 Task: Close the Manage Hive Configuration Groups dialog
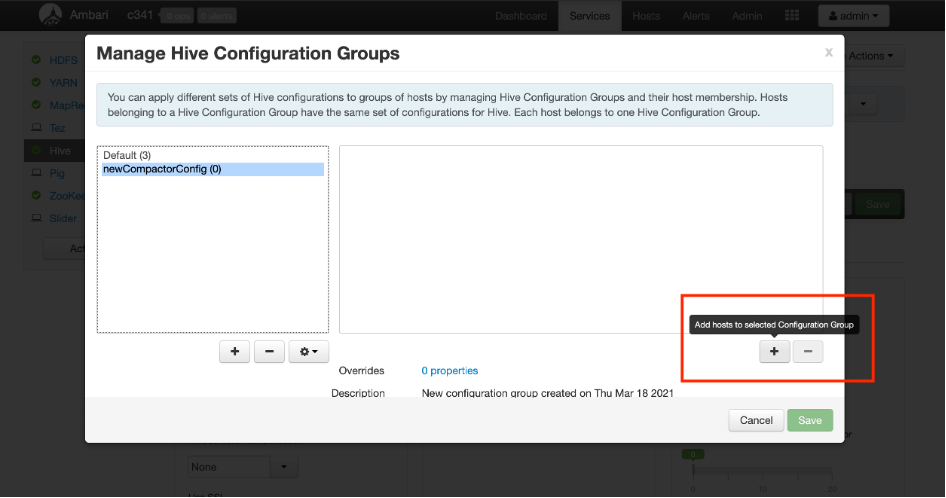pyautogui.click(x=828, y=52)
